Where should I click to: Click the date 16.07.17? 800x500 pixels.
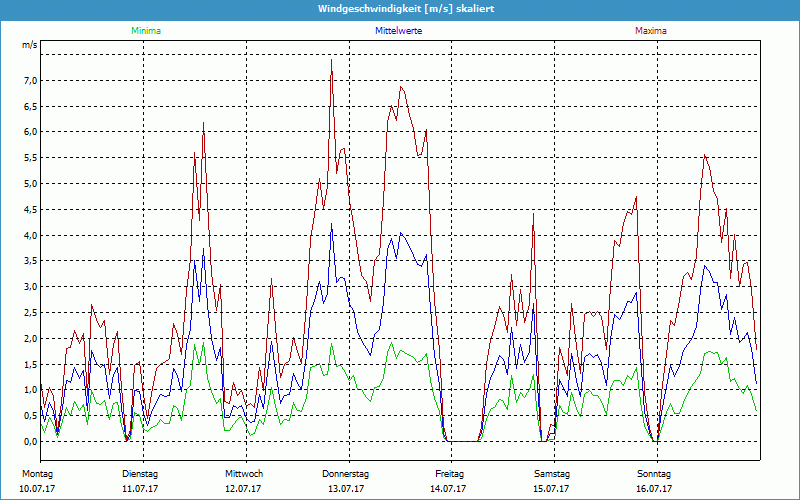(654, 489)
